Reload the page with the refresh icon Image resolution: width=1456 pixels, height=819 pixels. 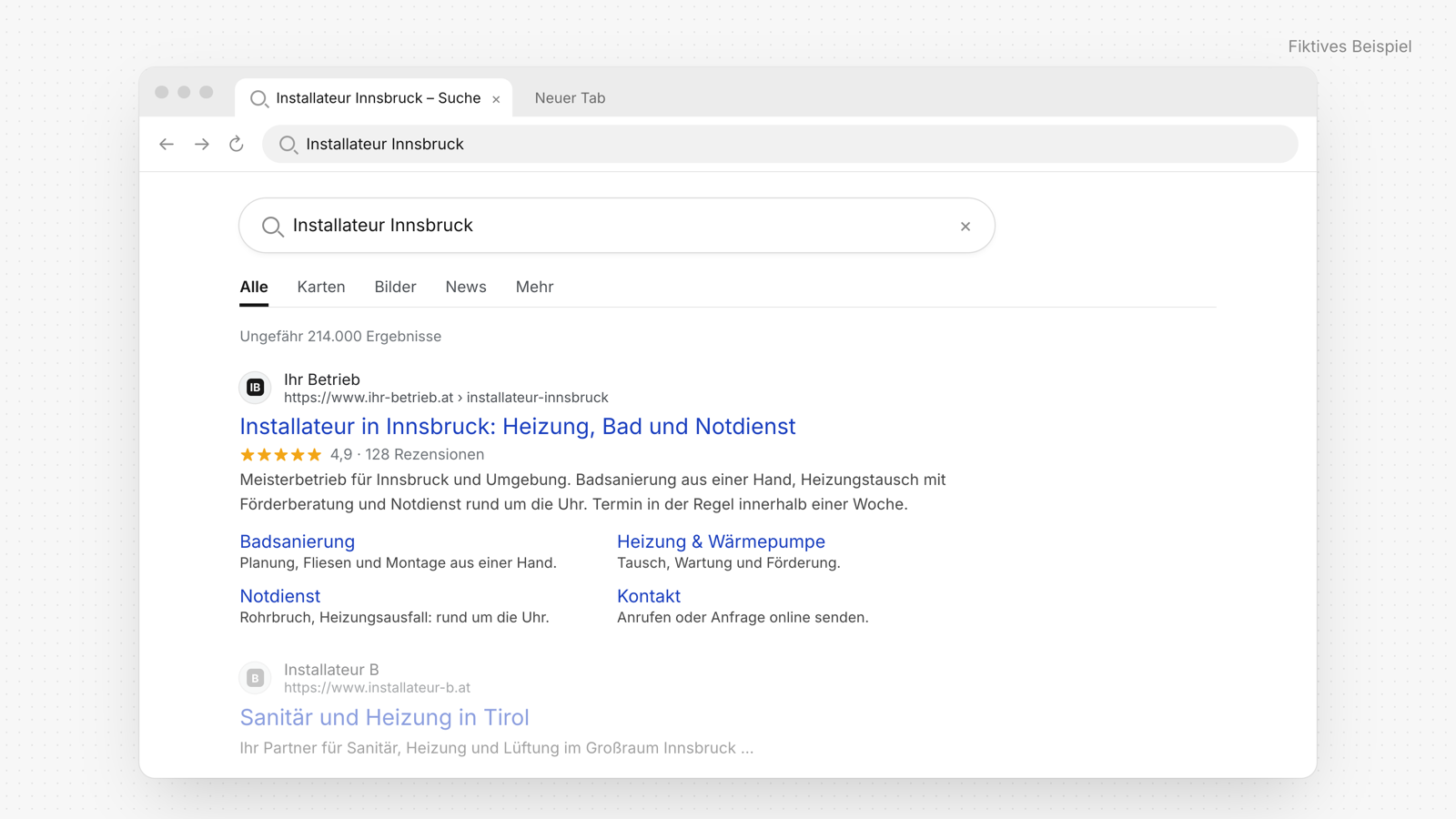[x=237, y=144]
